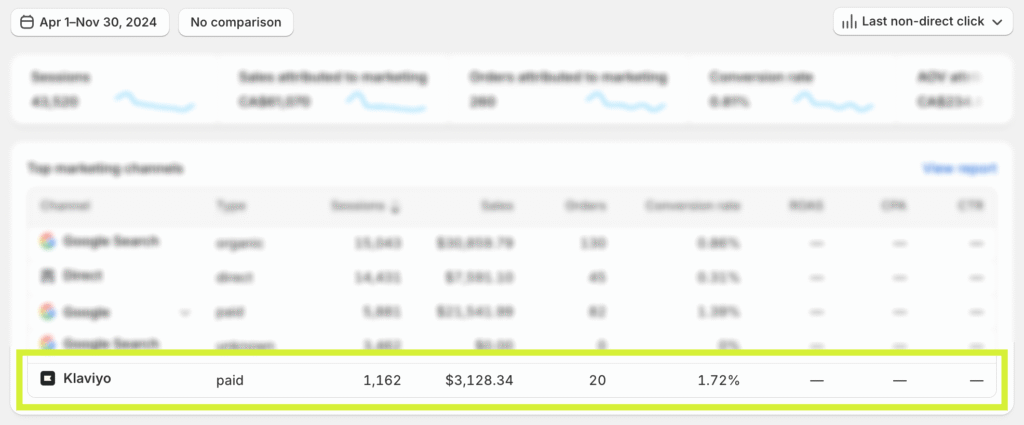Click the No comparison button
This screenshot has height=425, width=1024.
pyautogui.click(x=236, y=22)
